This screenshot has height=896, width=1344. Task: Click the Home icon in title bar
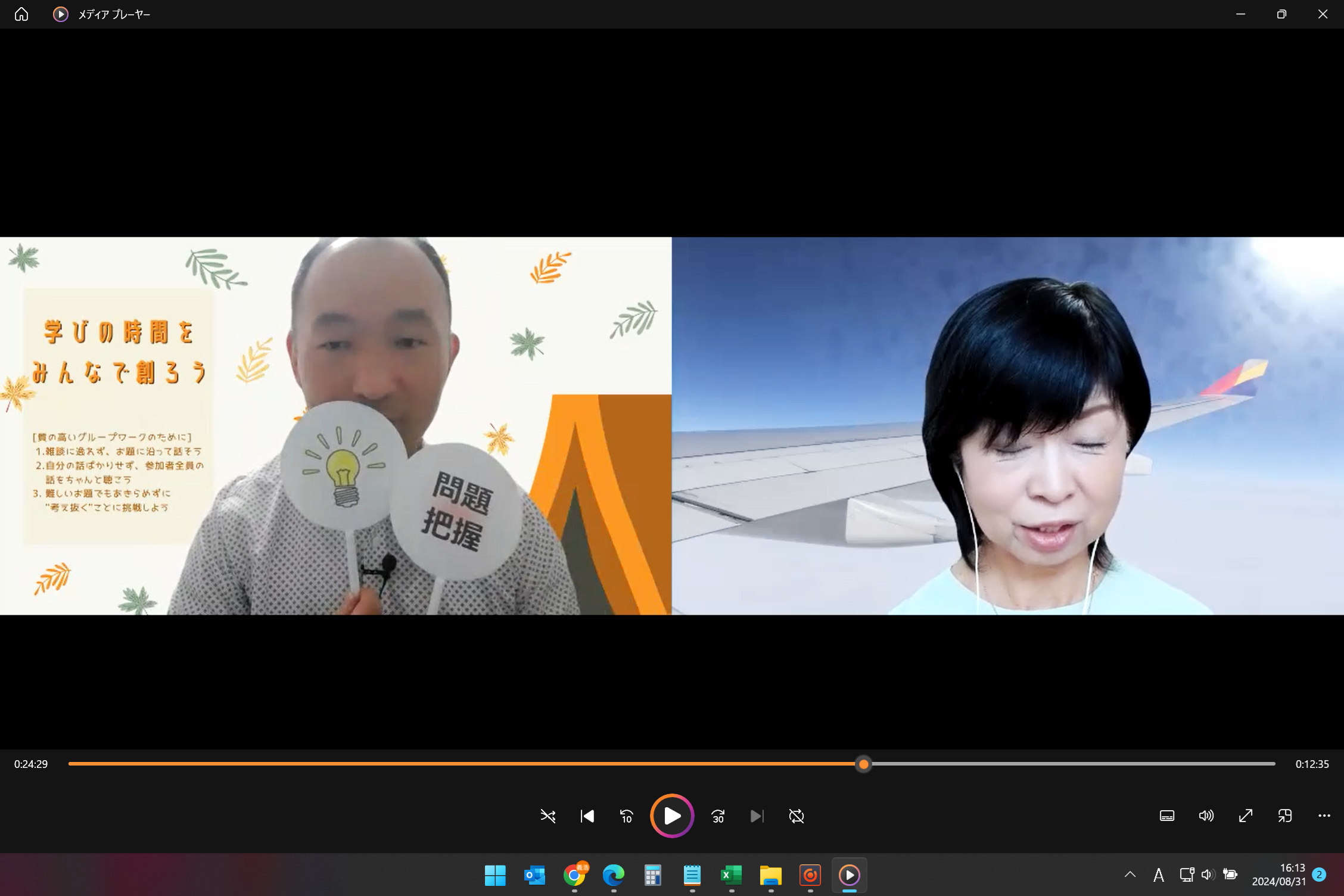(21, 14)
